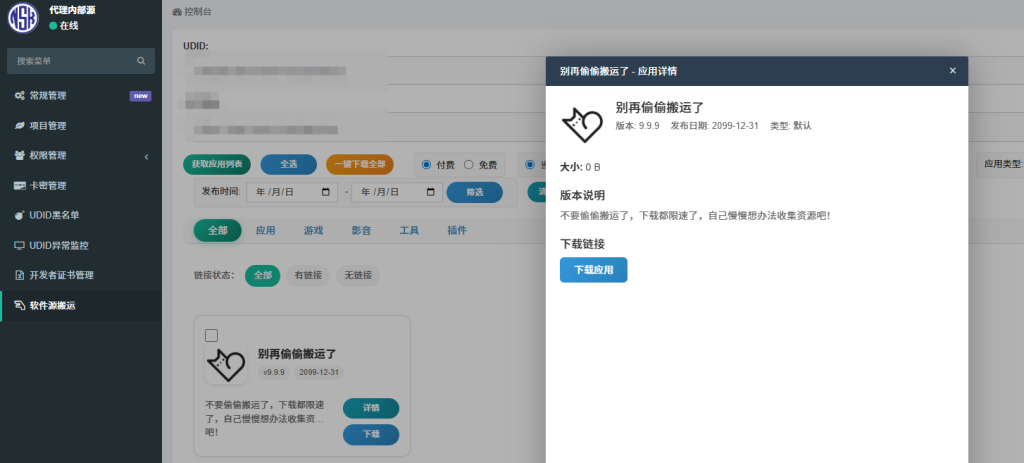Click 下载应用 button in dialog
Screen dimensions: 1024x463
pyautogui.click(x=594, y=270)
